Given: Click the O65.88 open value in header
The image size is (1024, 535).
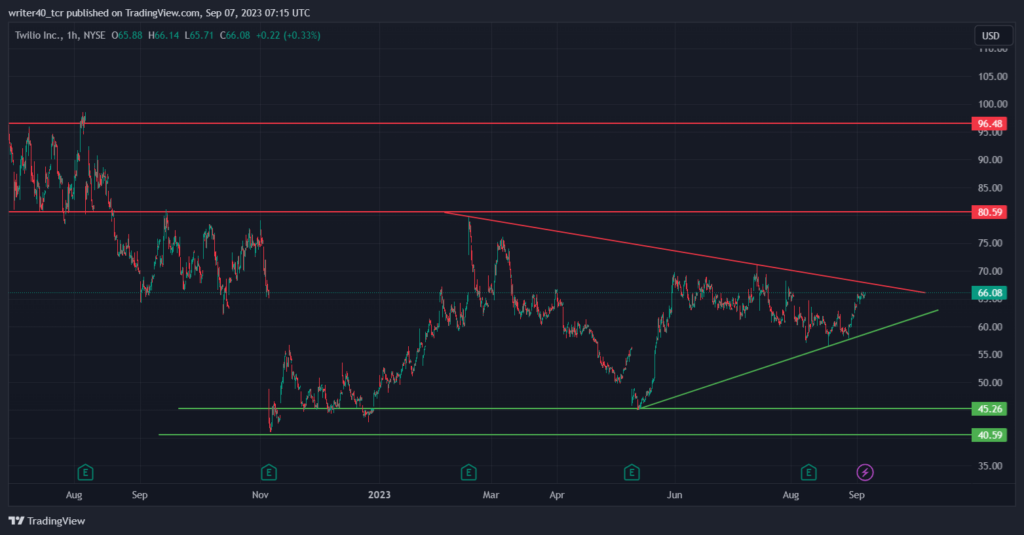Looking at the screenshot, I should point(127,35).
